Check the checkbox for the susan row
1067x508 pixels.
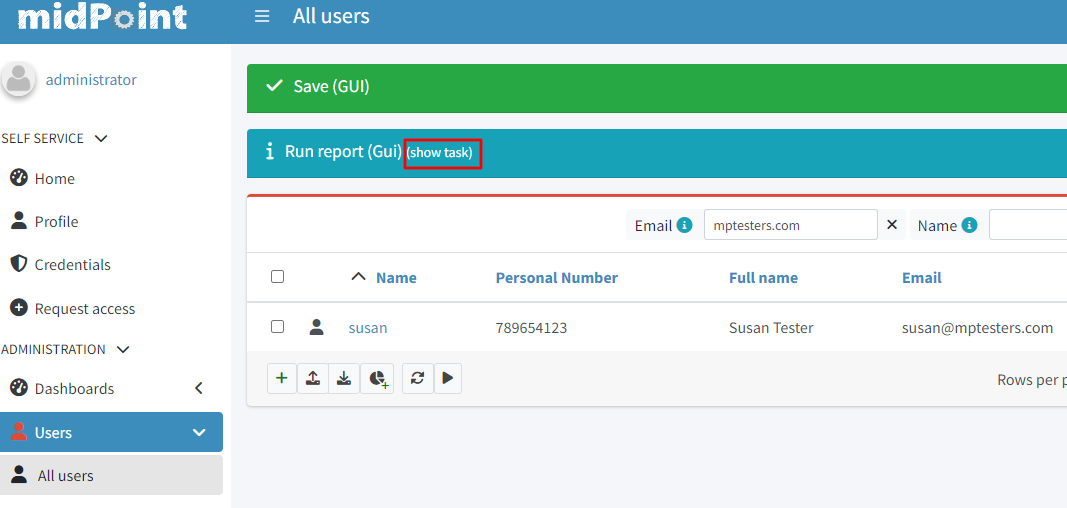coord(278,327)
